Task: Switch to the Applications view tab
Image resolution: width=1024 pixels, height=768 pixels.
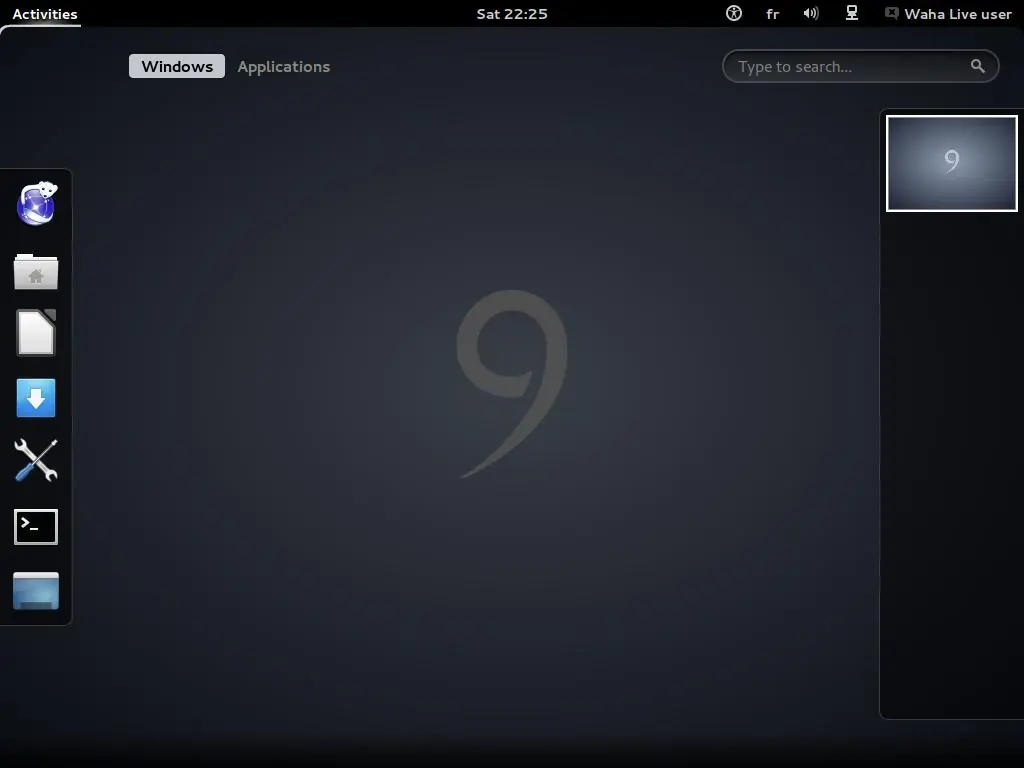Action: coord(283,66)
